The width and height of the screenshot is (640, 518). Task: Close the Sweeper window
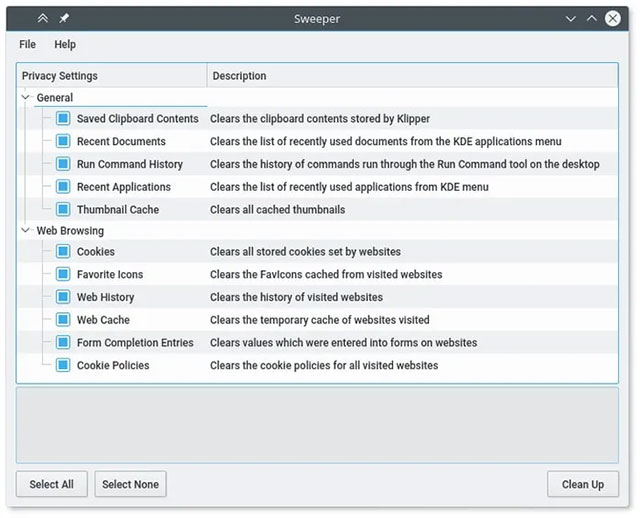click(613, 18)
